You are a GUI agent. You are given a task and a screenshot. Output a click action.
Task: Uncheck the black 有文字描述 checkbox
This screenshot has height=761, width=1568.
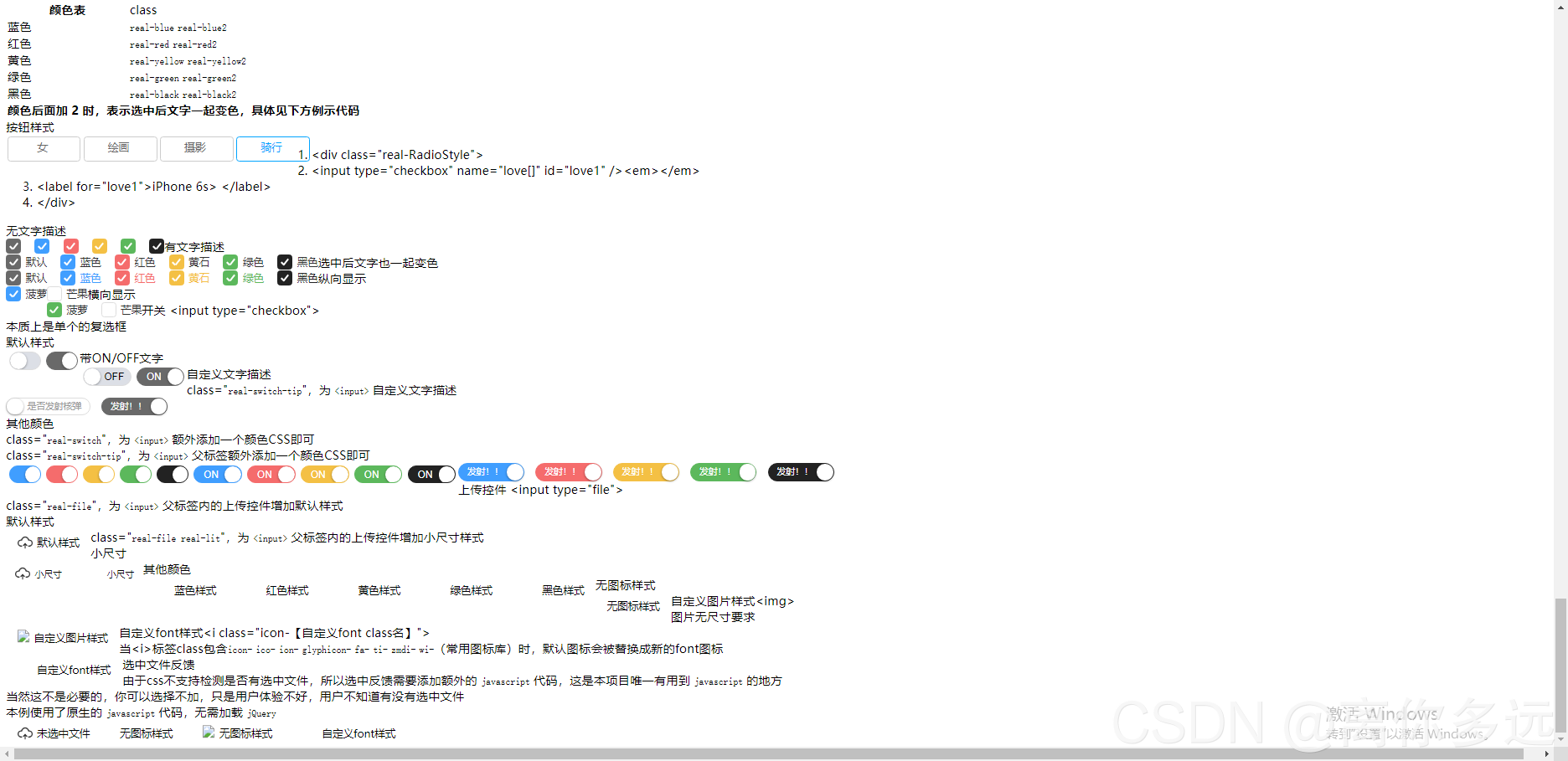pyautogui.click(x=157, y=246)
